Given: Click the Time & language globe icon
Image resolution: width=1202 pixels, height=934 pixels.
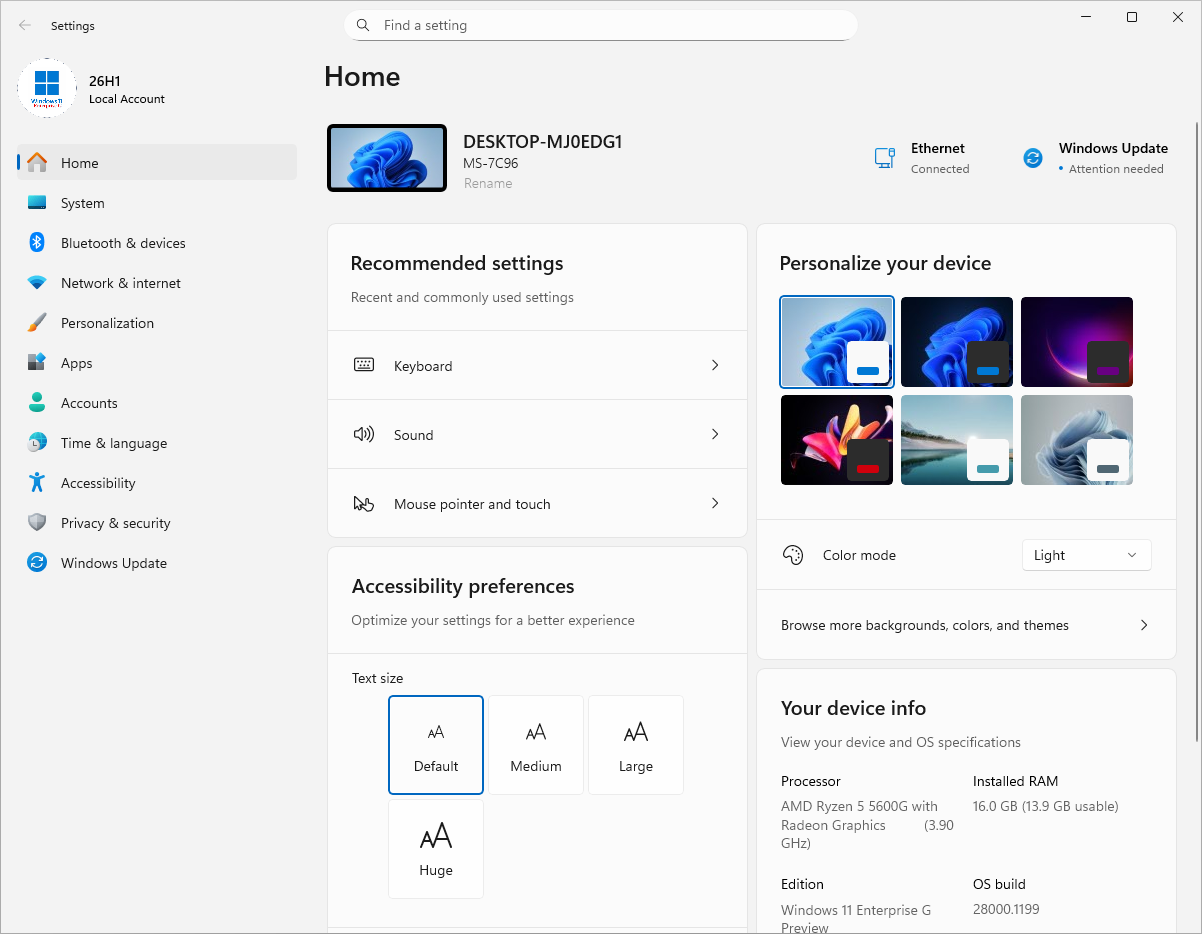Looking at the screenshot, I should coord(37,443).
